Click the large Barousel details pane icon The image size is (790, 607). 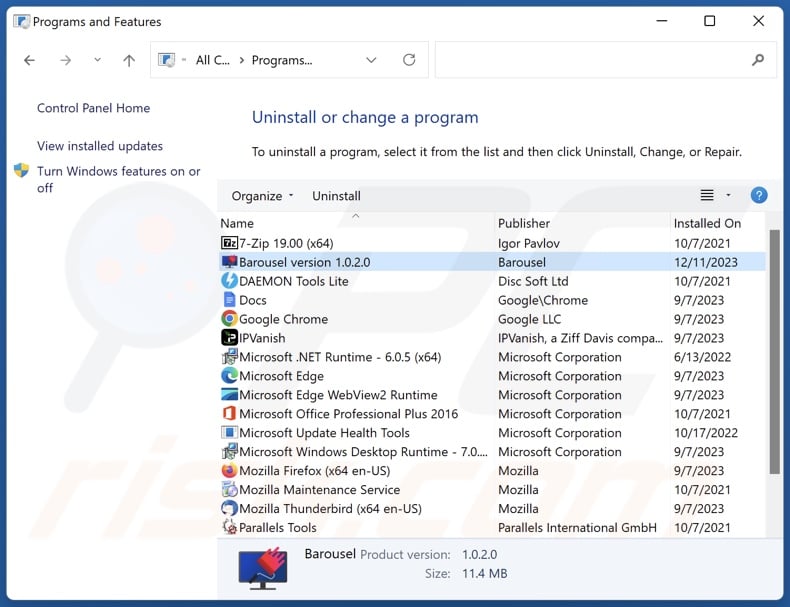point(262,568)
